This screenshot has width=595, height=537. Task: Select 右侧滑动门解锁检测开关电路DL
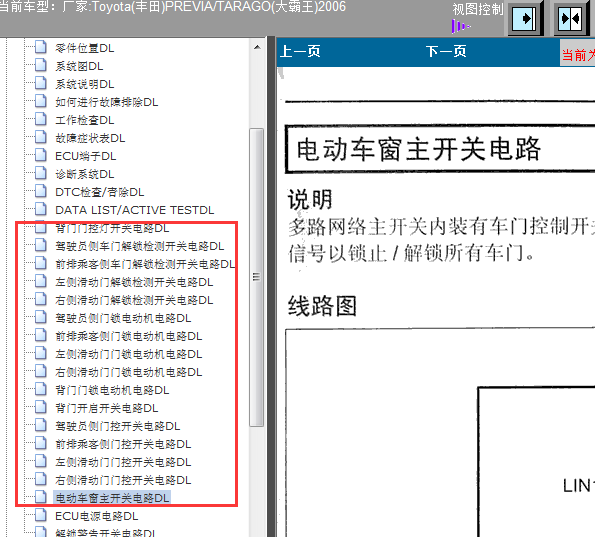click(x=134, y=300)
